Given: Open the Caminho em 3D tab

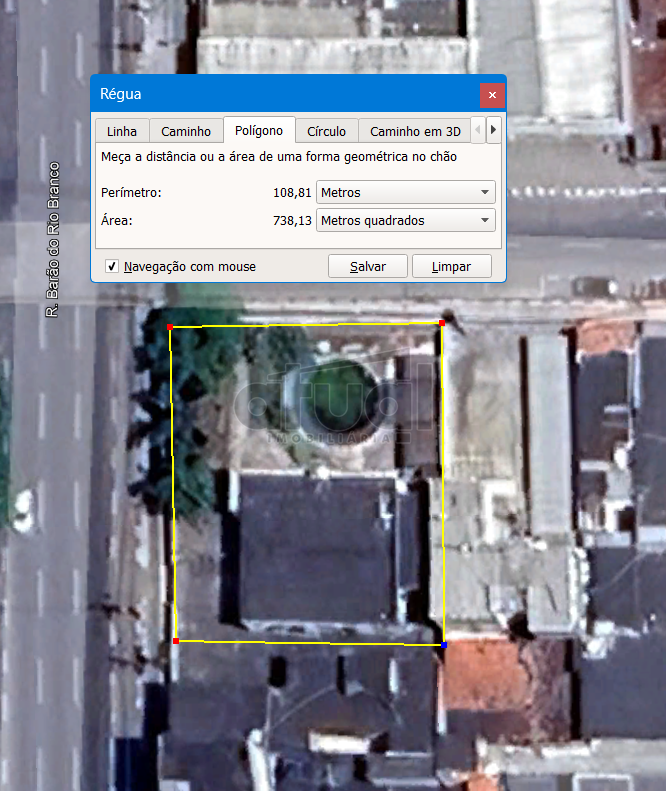Looking at the screenshot, I should 415,131.
